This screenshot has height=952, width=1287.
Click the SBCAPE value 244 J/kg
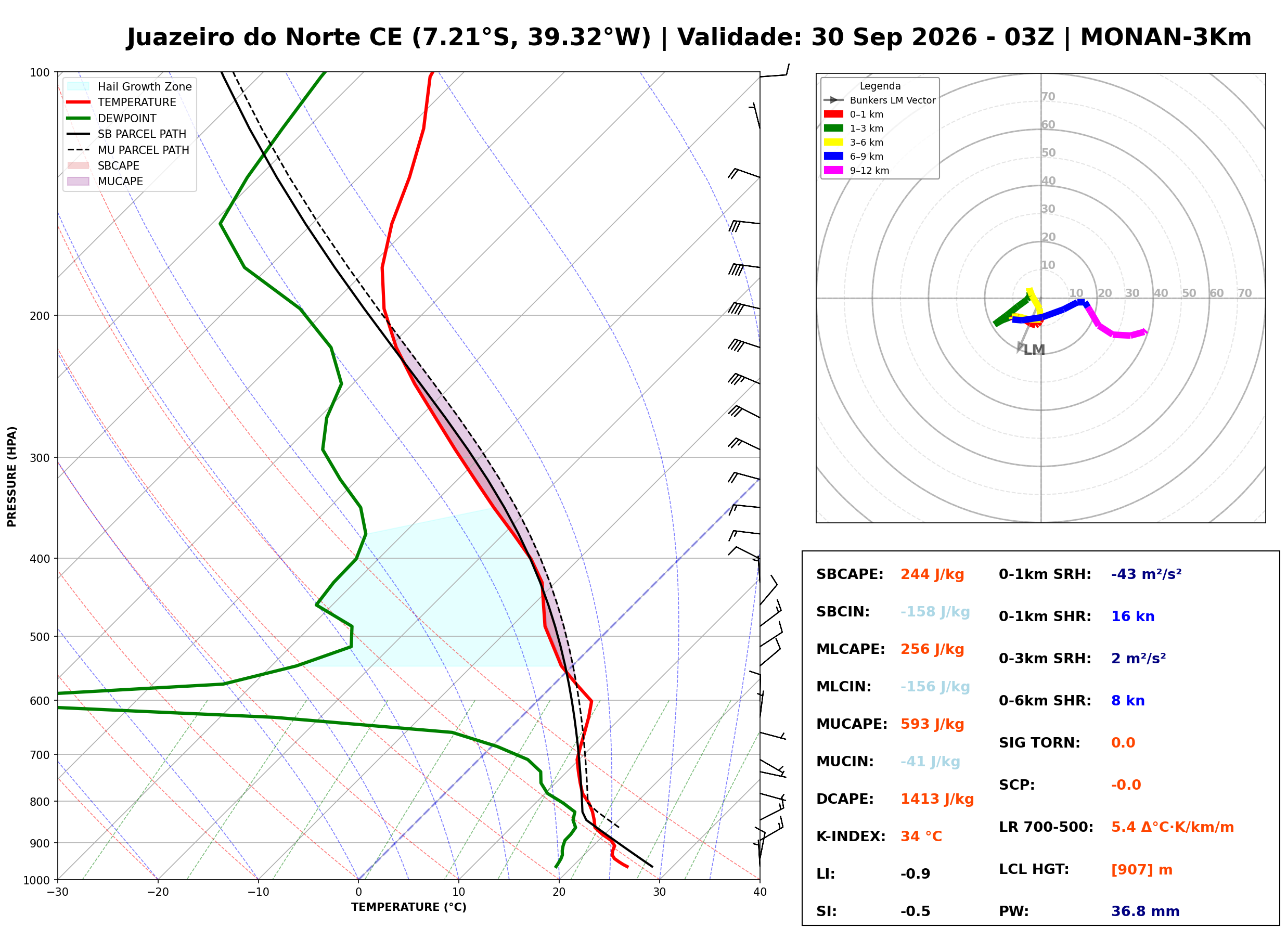(932, 574)
